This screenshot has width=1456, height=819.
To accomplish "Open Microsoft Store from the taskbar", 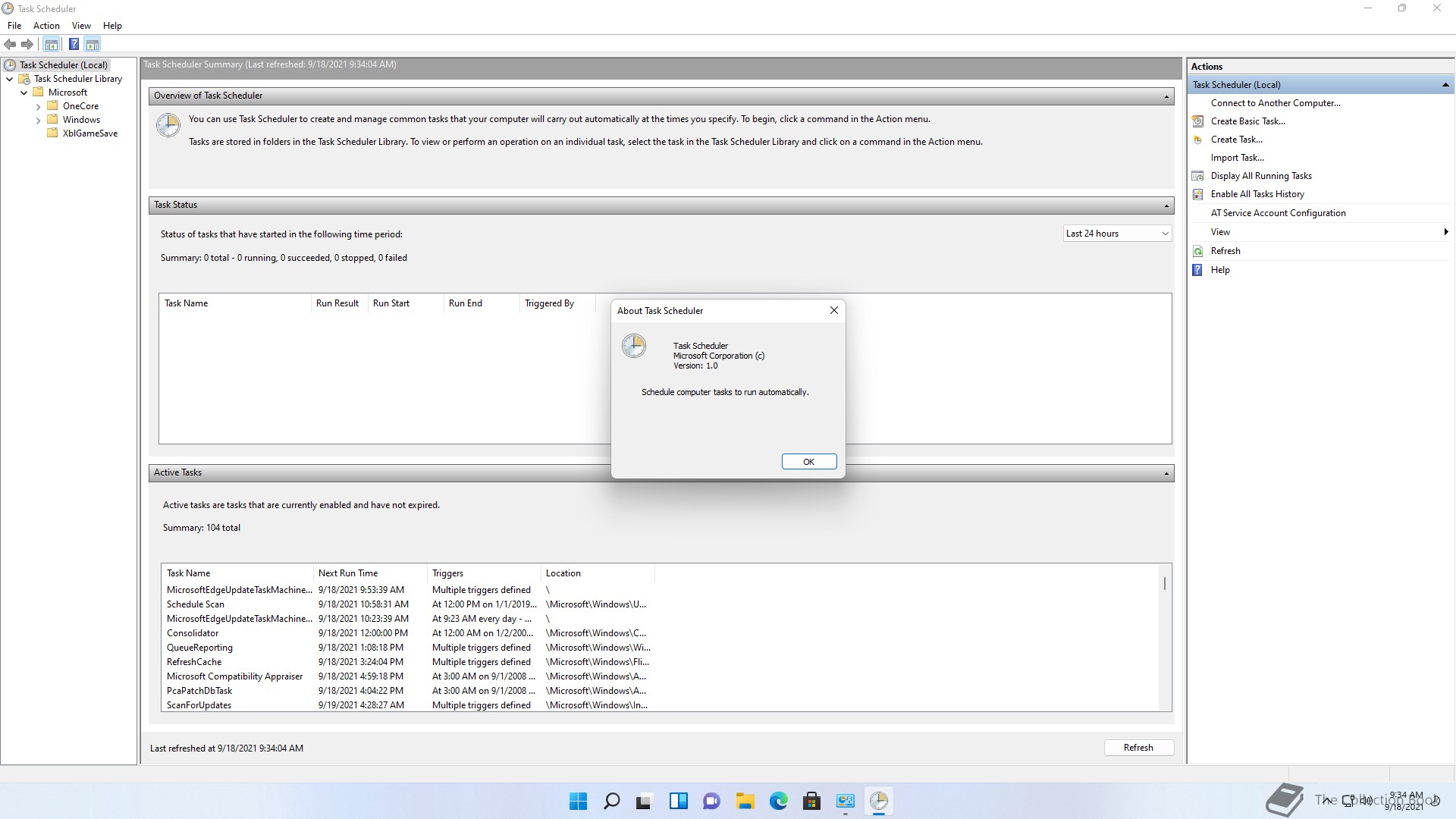I will tap(811, 801).
